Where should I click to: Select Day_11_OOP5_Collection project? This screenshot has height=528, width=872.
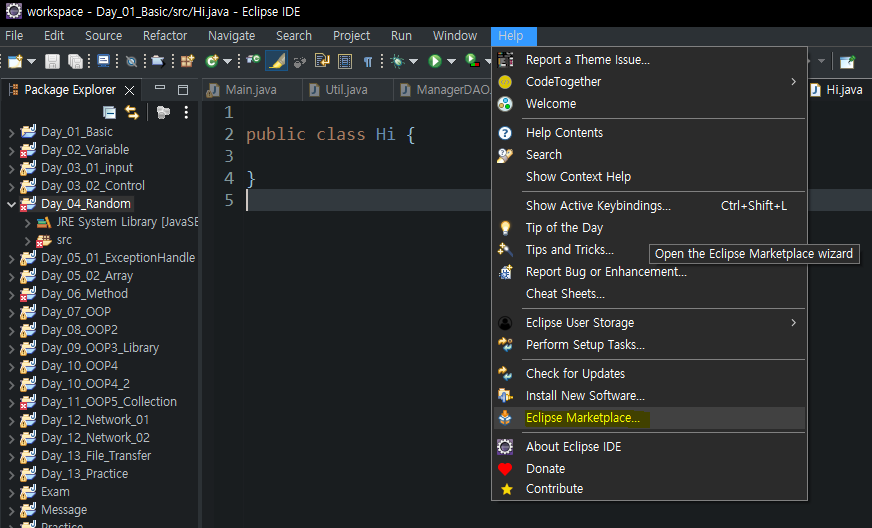point(109,402)
